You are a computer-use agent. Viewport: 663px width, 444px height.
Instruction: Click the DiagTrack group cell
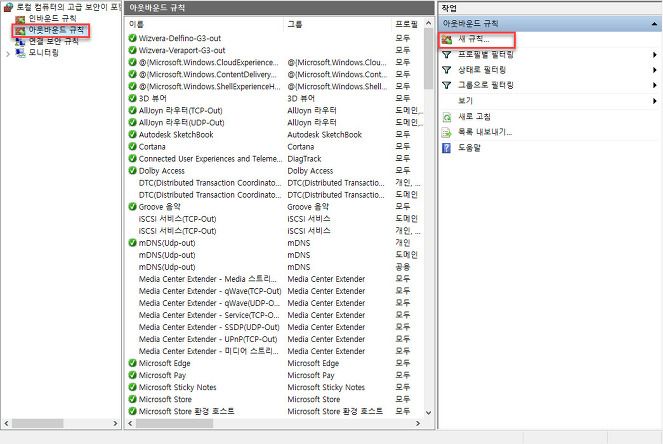tap(304, 159)
